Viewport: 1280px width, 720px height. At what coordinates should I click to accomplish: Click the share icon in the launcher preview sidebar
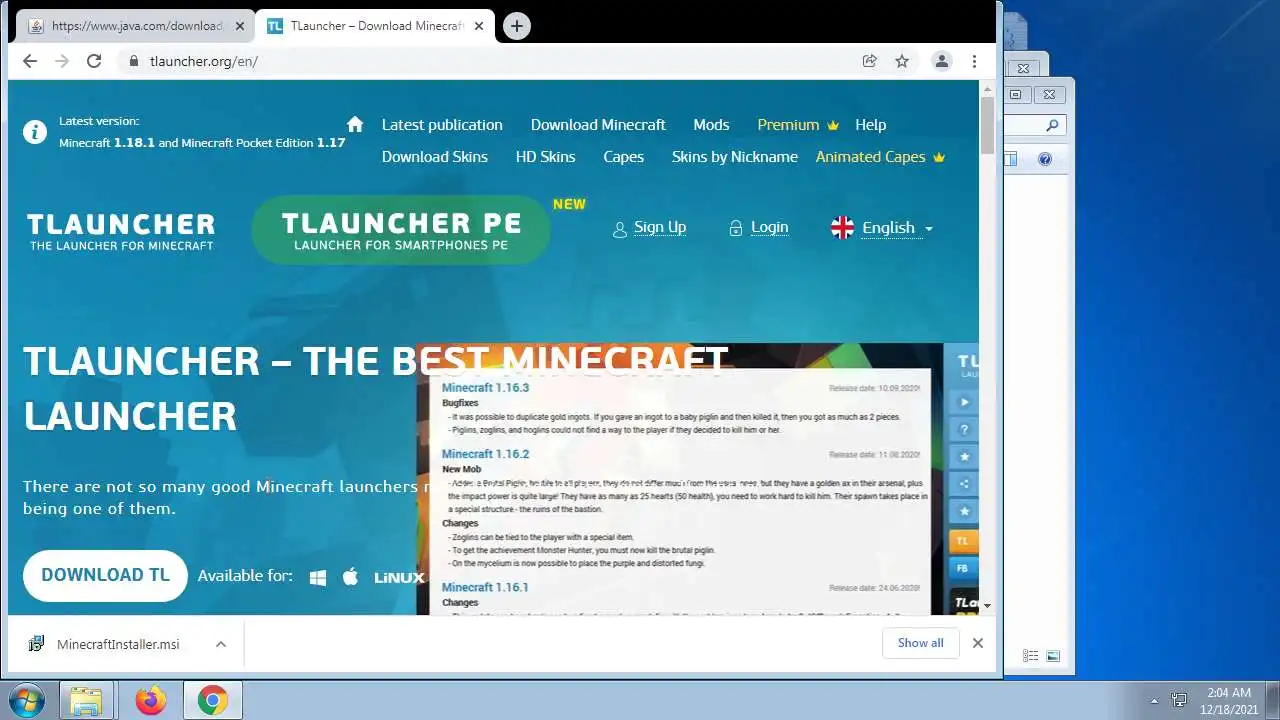(x=964, y=484)
